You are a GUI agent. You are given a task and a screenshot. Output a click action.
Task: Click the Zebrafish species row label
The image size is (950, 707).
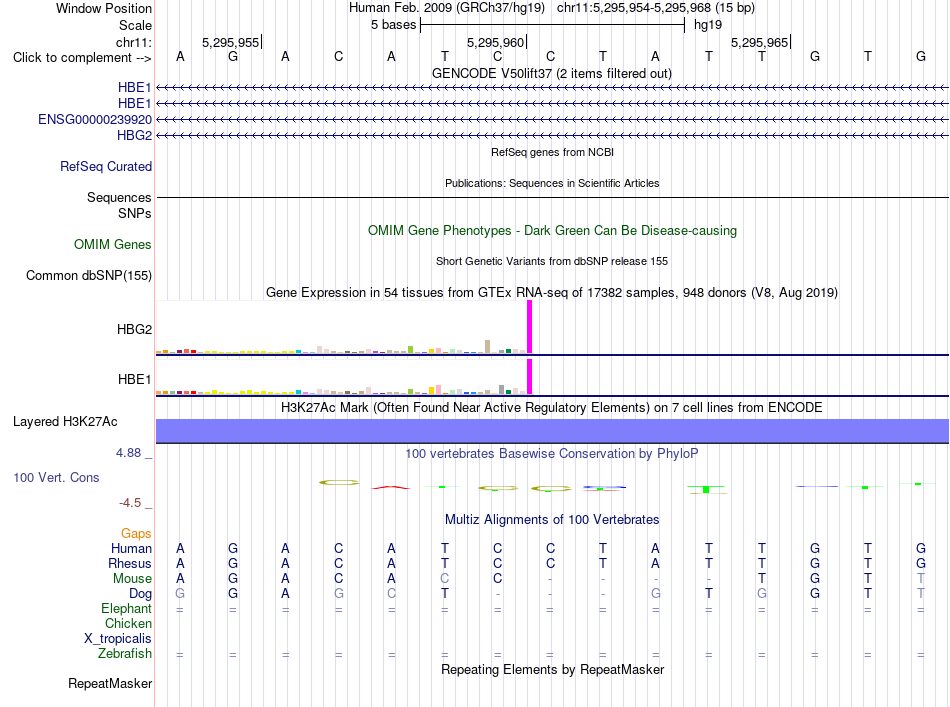pyautogui.click(x=125, y=654)
